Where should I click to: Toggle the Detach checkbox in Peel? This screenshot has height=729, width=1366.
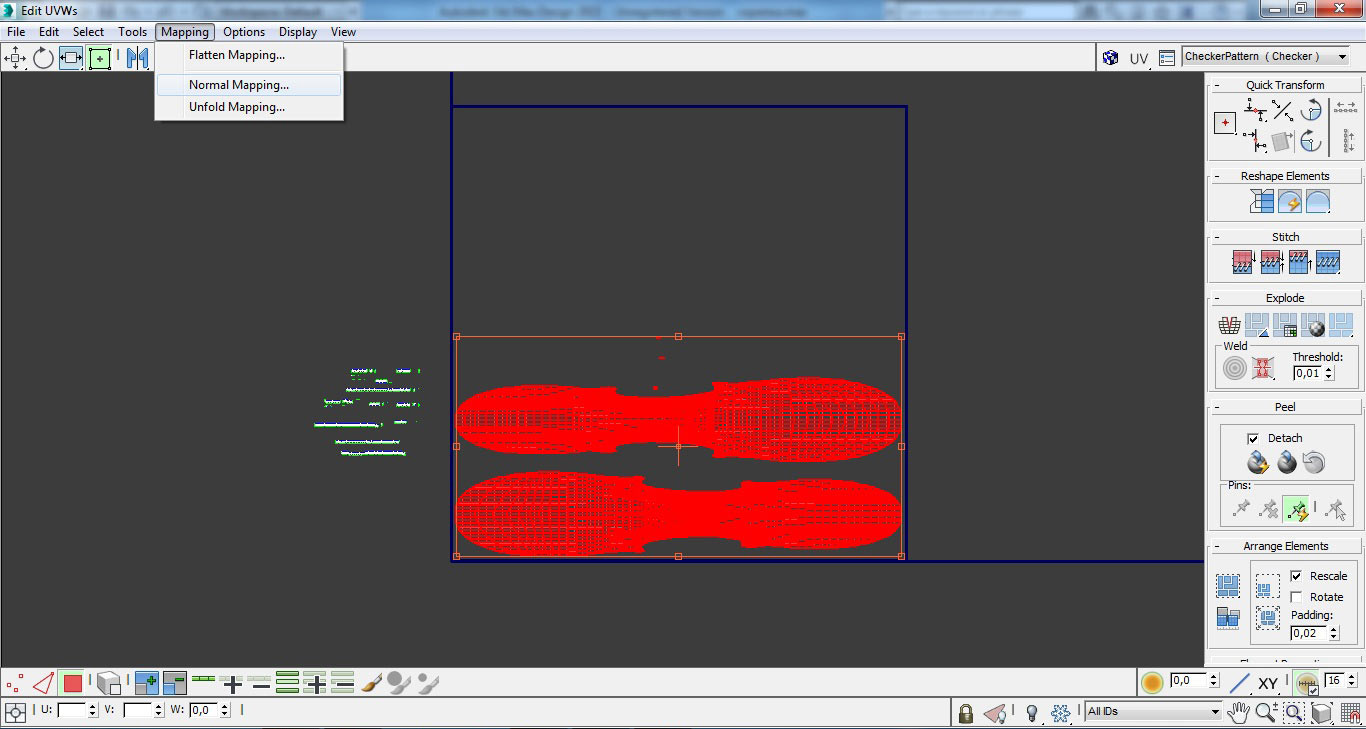(1253, 438)
